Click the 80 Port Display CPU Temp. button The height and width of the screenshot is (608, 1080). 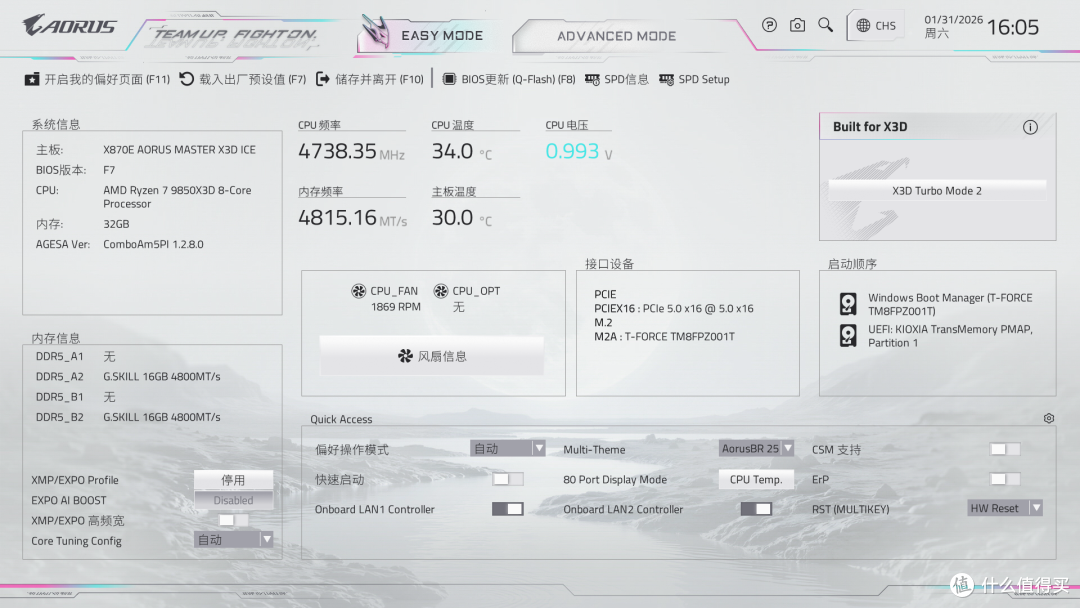coord(756,479)
